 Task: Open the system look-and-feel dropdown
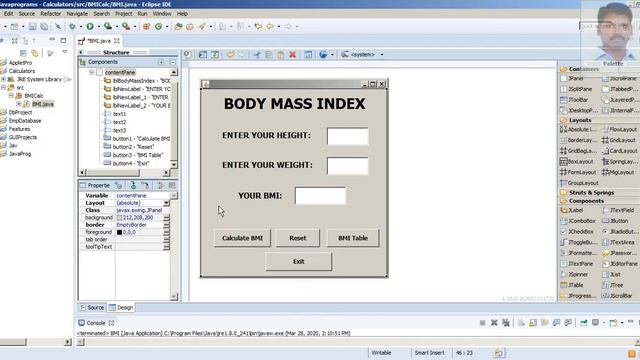(x=382, y=55)
